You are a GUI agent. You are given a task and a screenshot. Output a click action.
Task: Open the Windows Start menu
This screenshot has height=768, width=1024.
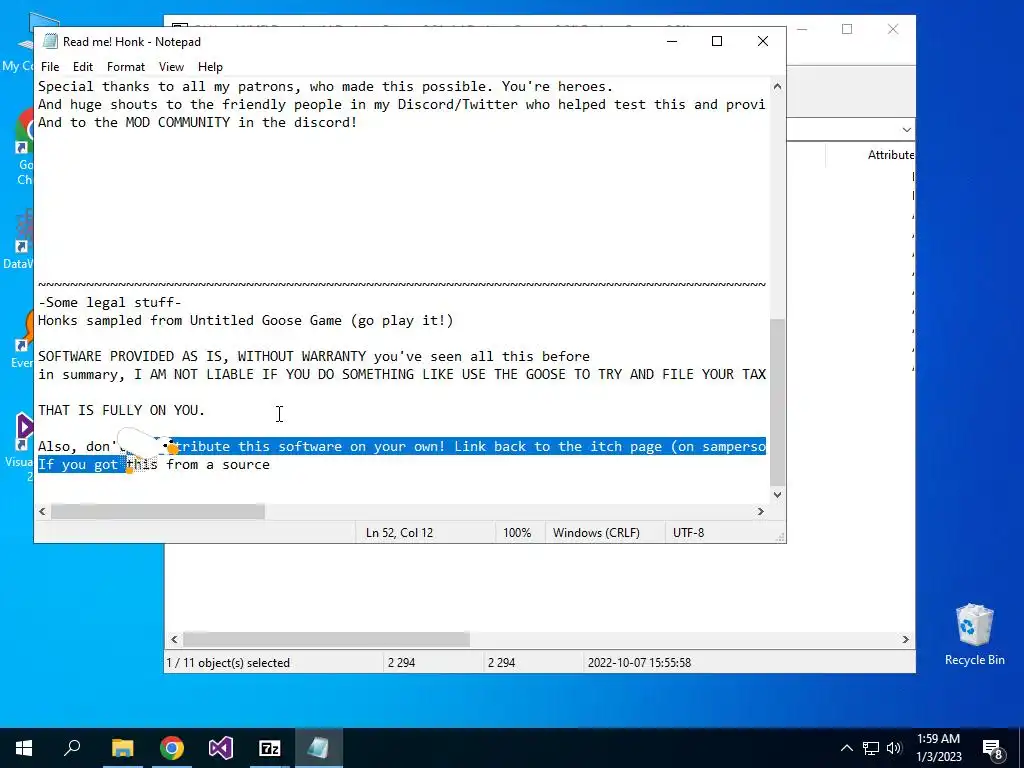tap(24, 748)
